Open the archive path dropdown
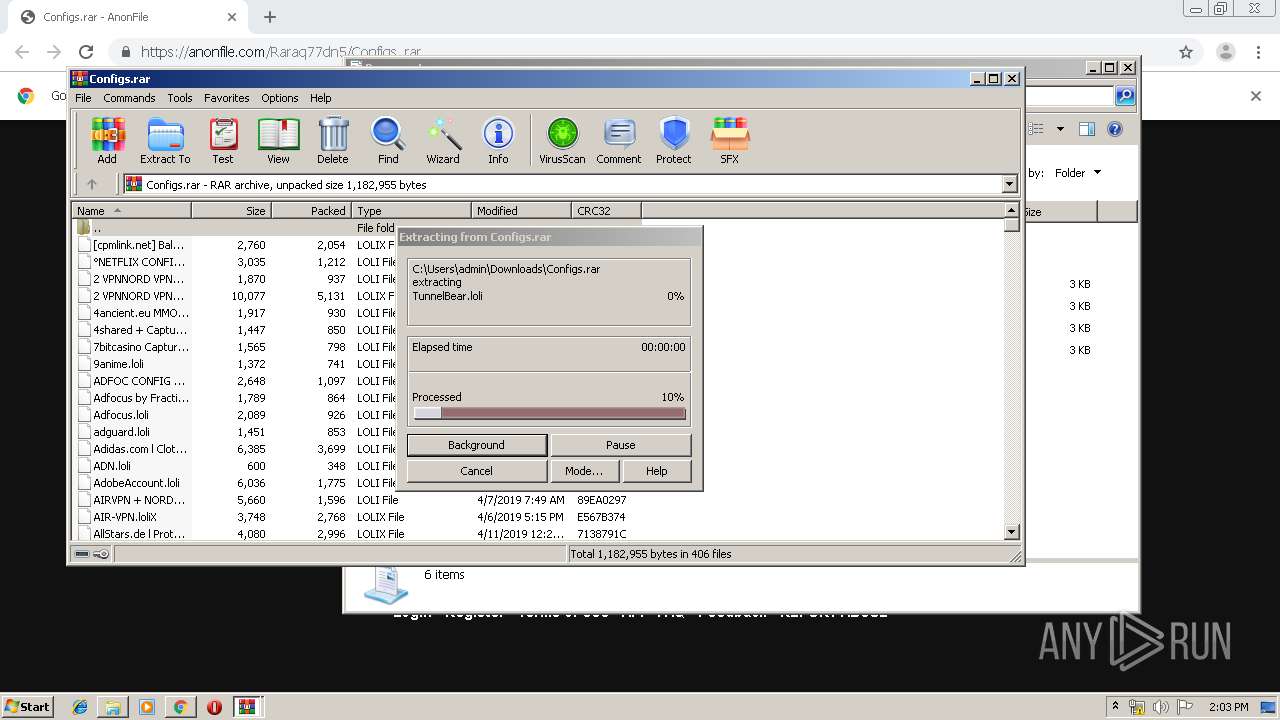Image resolution: width=1280 pixels, height=720 pixels. pyautogui.click(x=1009, y=184)
